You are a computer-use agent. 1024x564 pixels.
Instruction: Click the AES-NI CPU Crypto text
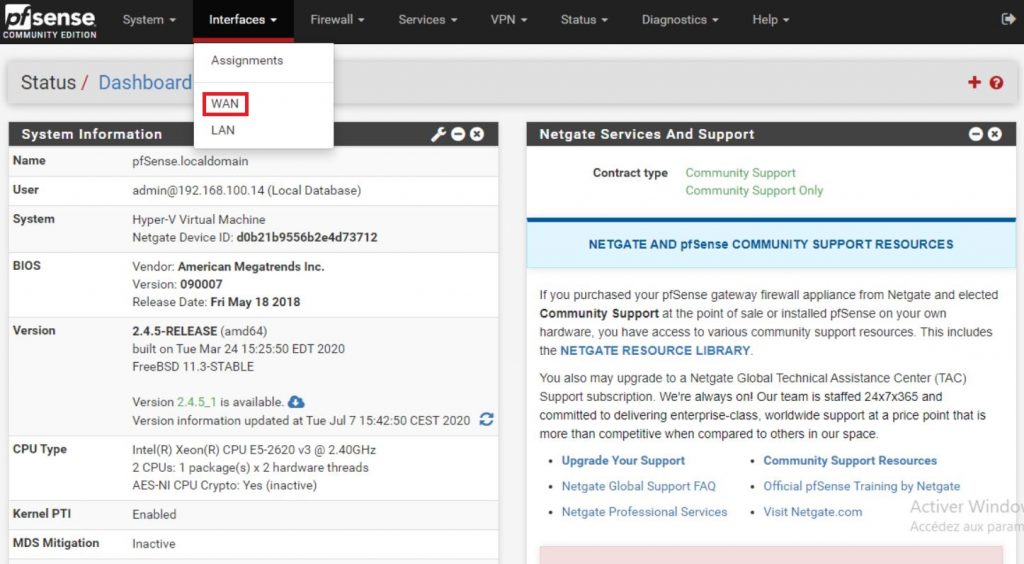coord(224,486)
